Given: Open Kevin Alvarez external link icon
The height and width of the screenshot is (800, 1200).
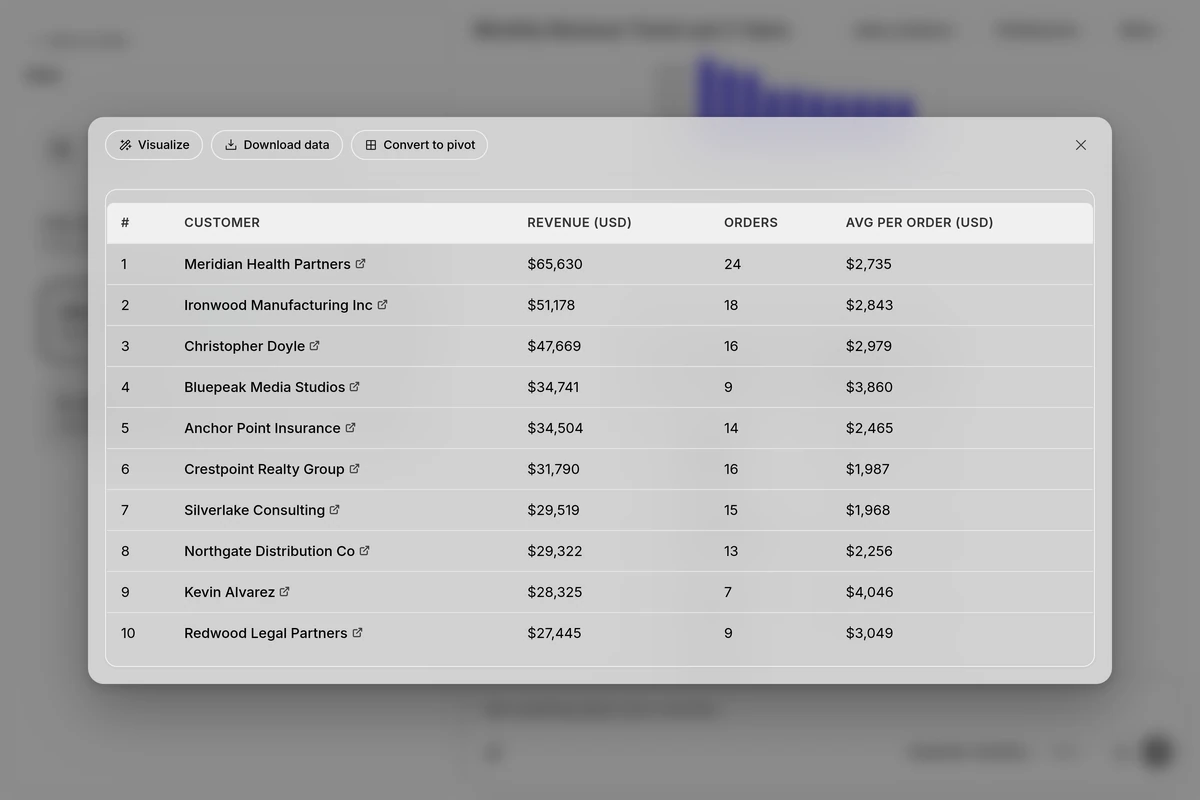Looking at the screenshot, I should [x=285, y=592].
